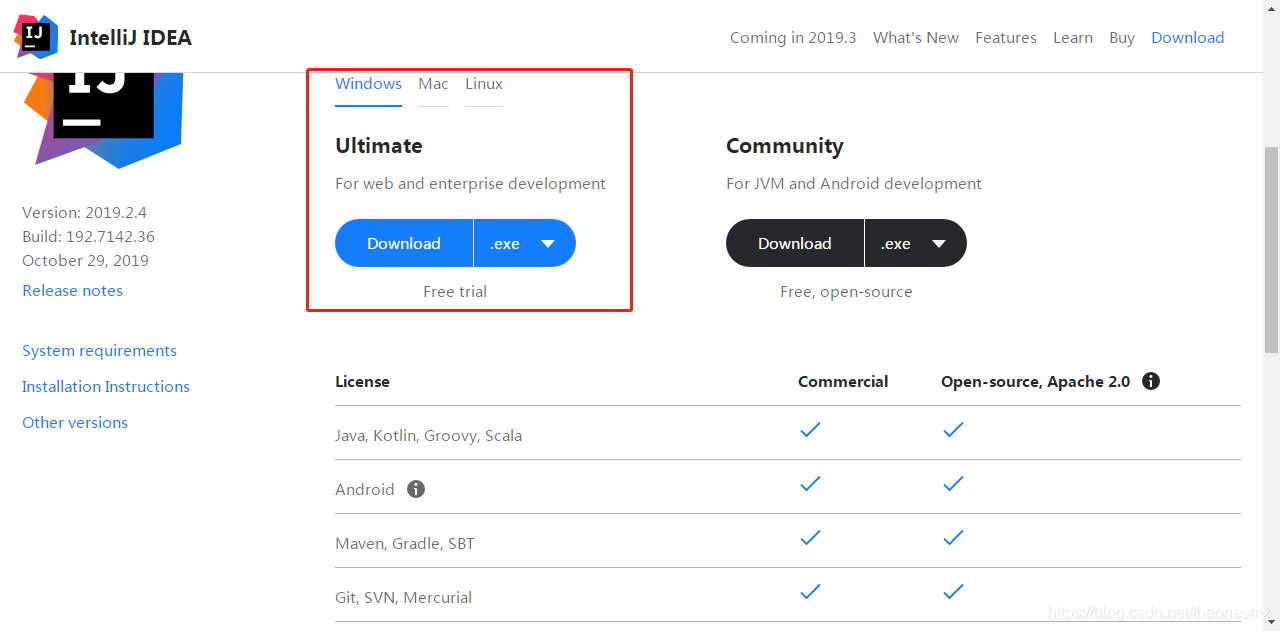Click 'Git, SVN, Mercurial' row label
Viewport: 1280px width, 631px height.
pos(403,597)
